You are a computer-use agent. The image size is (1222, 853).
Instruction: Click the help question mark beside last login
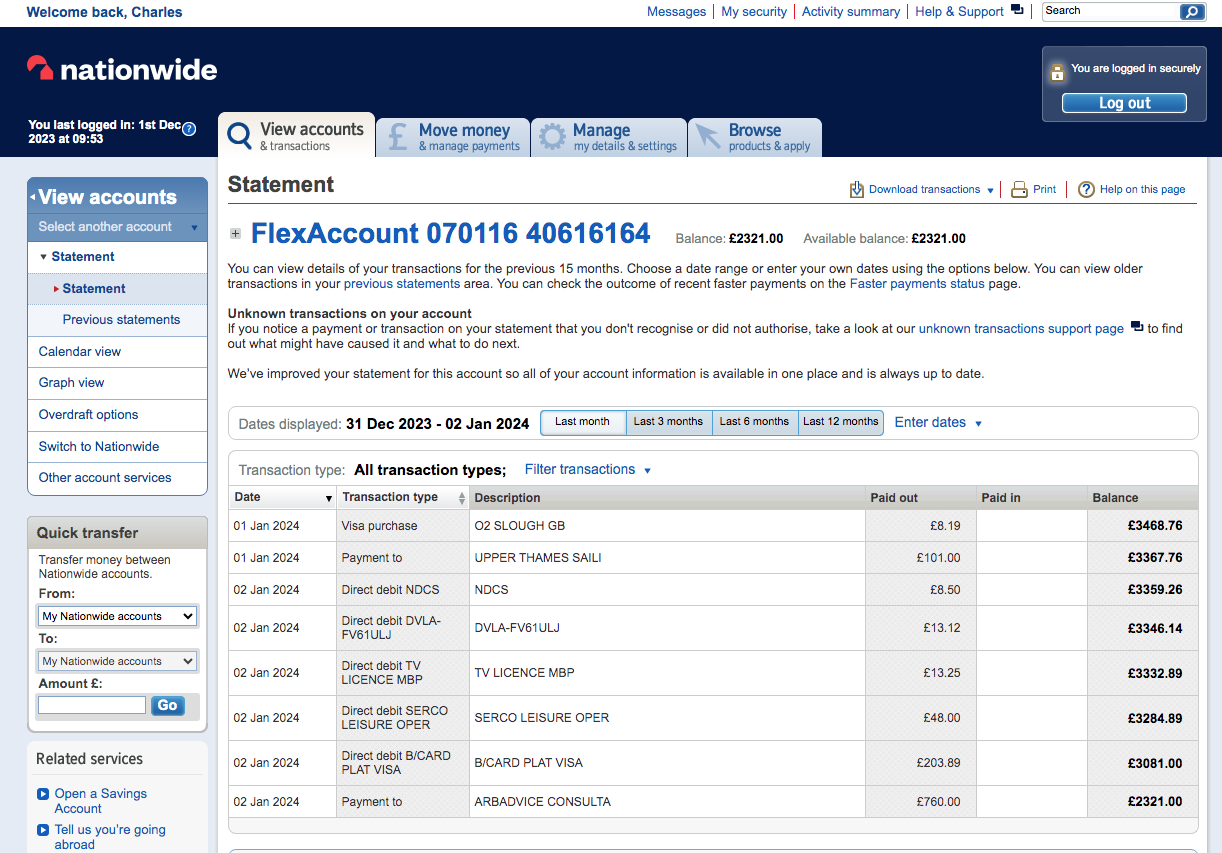pos(189,128)
